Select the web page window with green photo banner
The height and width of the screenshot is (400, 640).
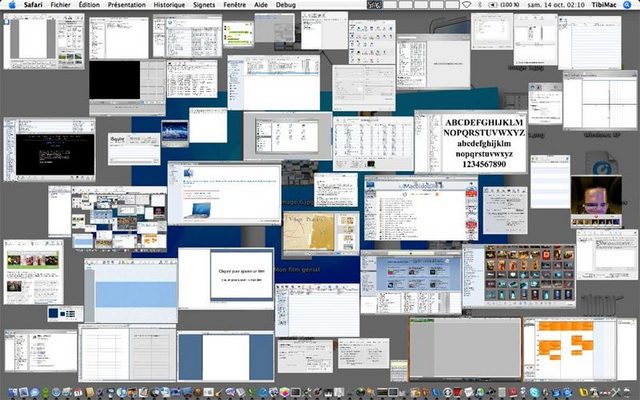point(33,272)
